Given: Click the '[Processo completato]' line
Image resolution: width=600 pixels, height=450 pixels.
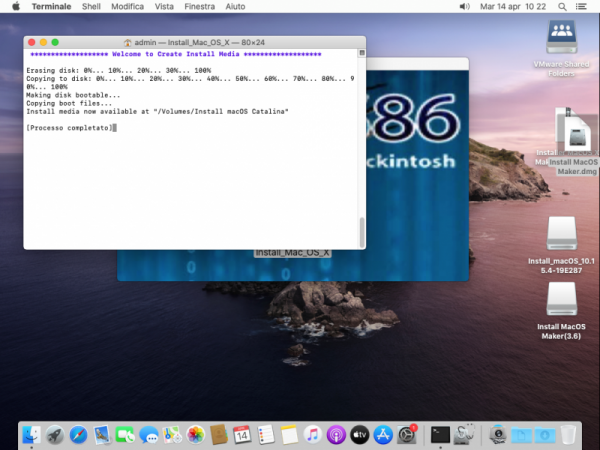Looking at the screenshot, I should [69, 128].
